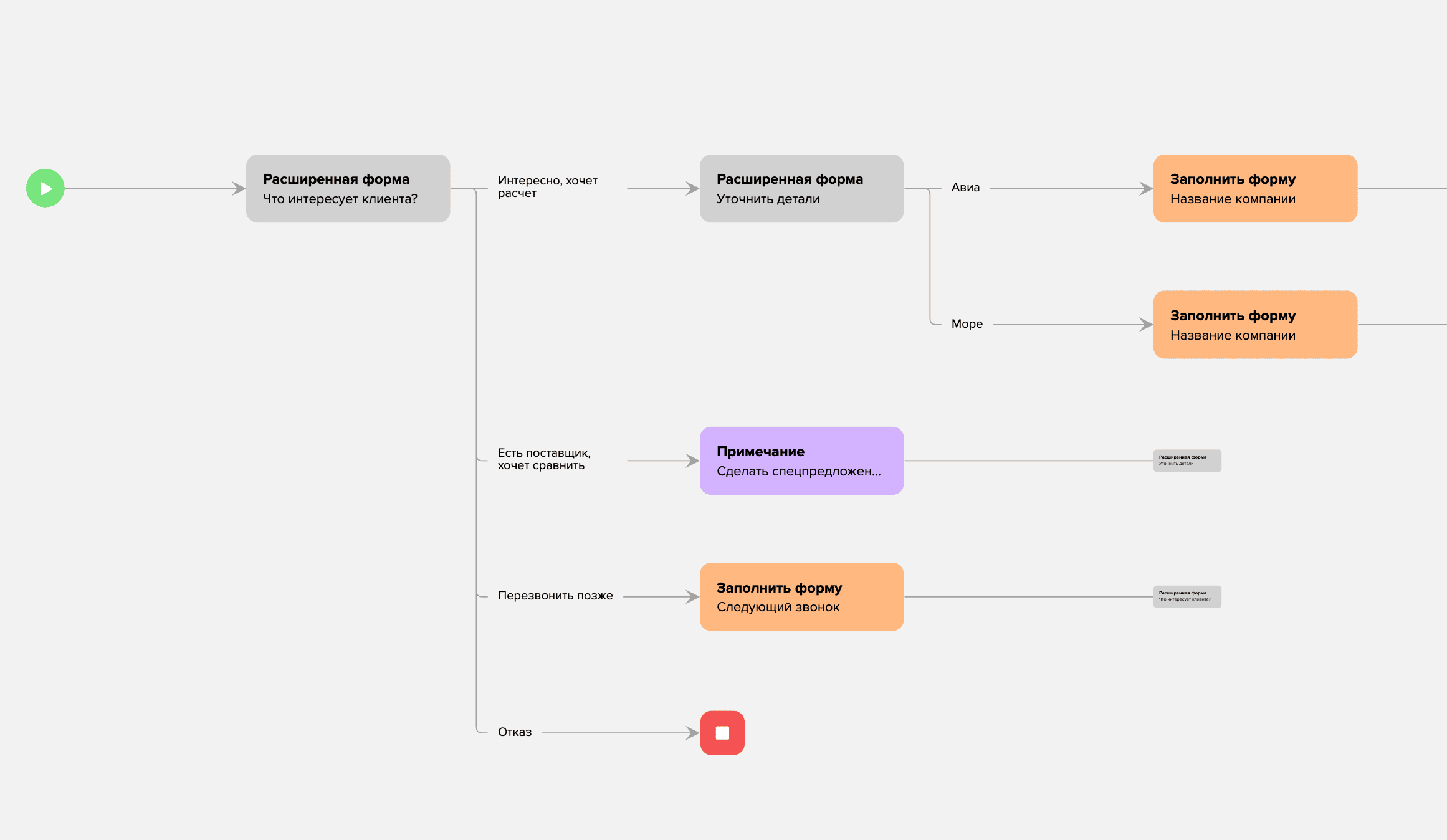Select 'Следующий звонок' fill-form block
Screen dimensions: 1447x840
click(801, 597)
